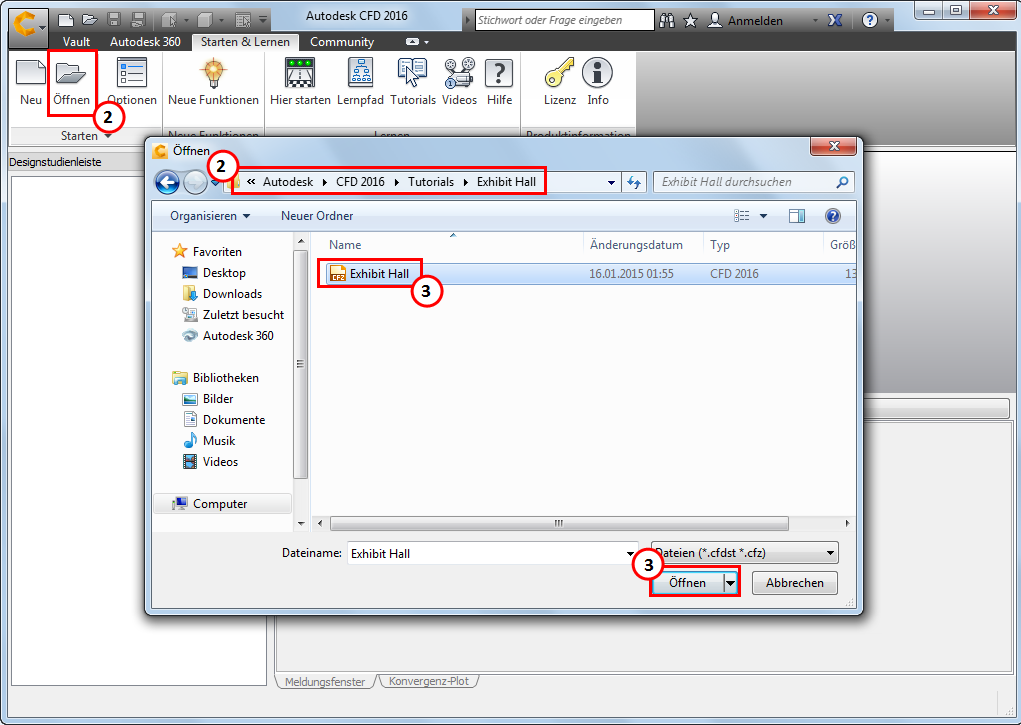The height and width of the screenshot is (725, 1021).
Task: Click the binoculars search icon
Action: tap(667, 20)
